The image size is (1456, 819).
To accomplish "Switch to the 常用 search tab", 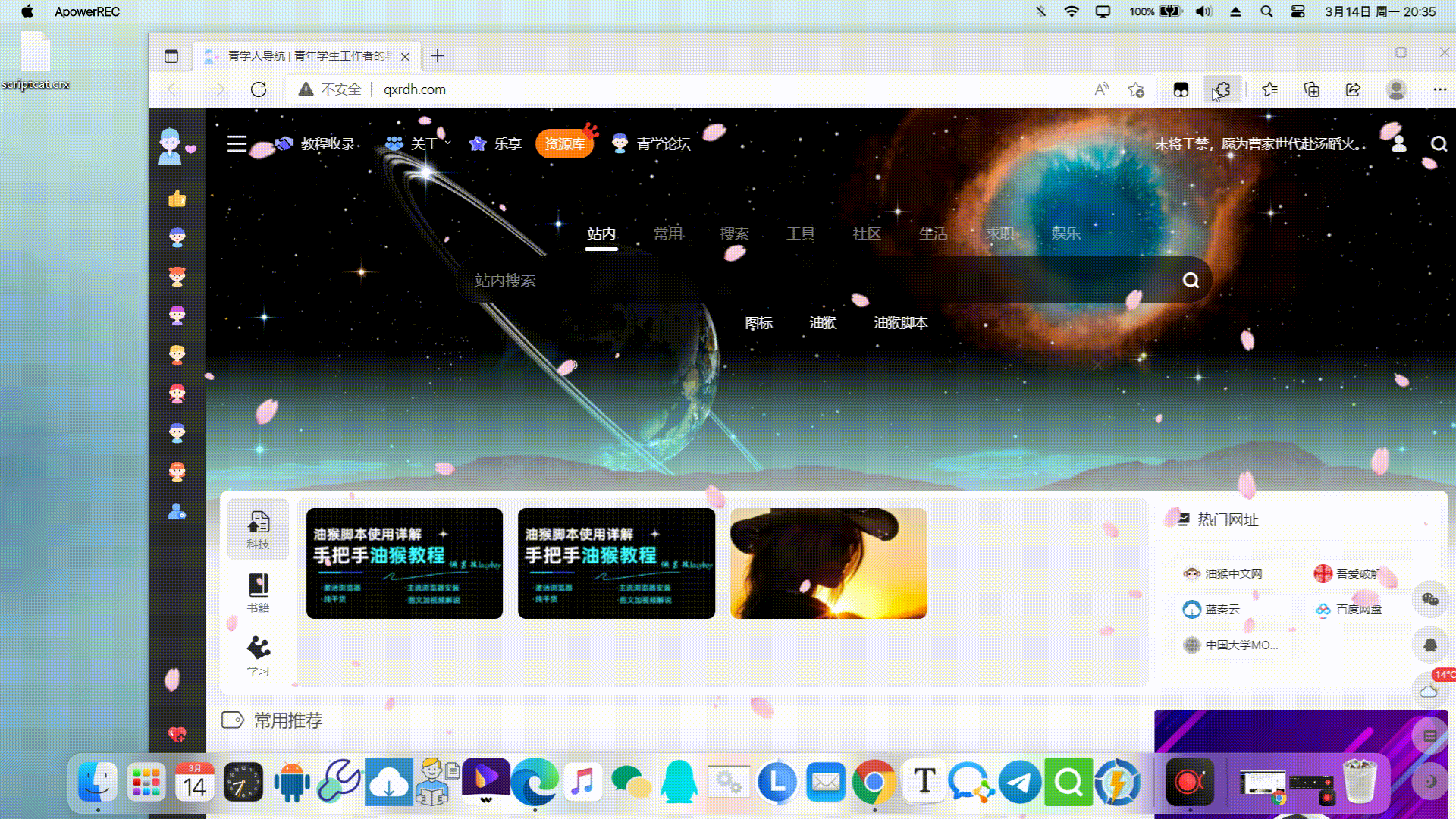I will pyautogui.click(x=667, y=234).
